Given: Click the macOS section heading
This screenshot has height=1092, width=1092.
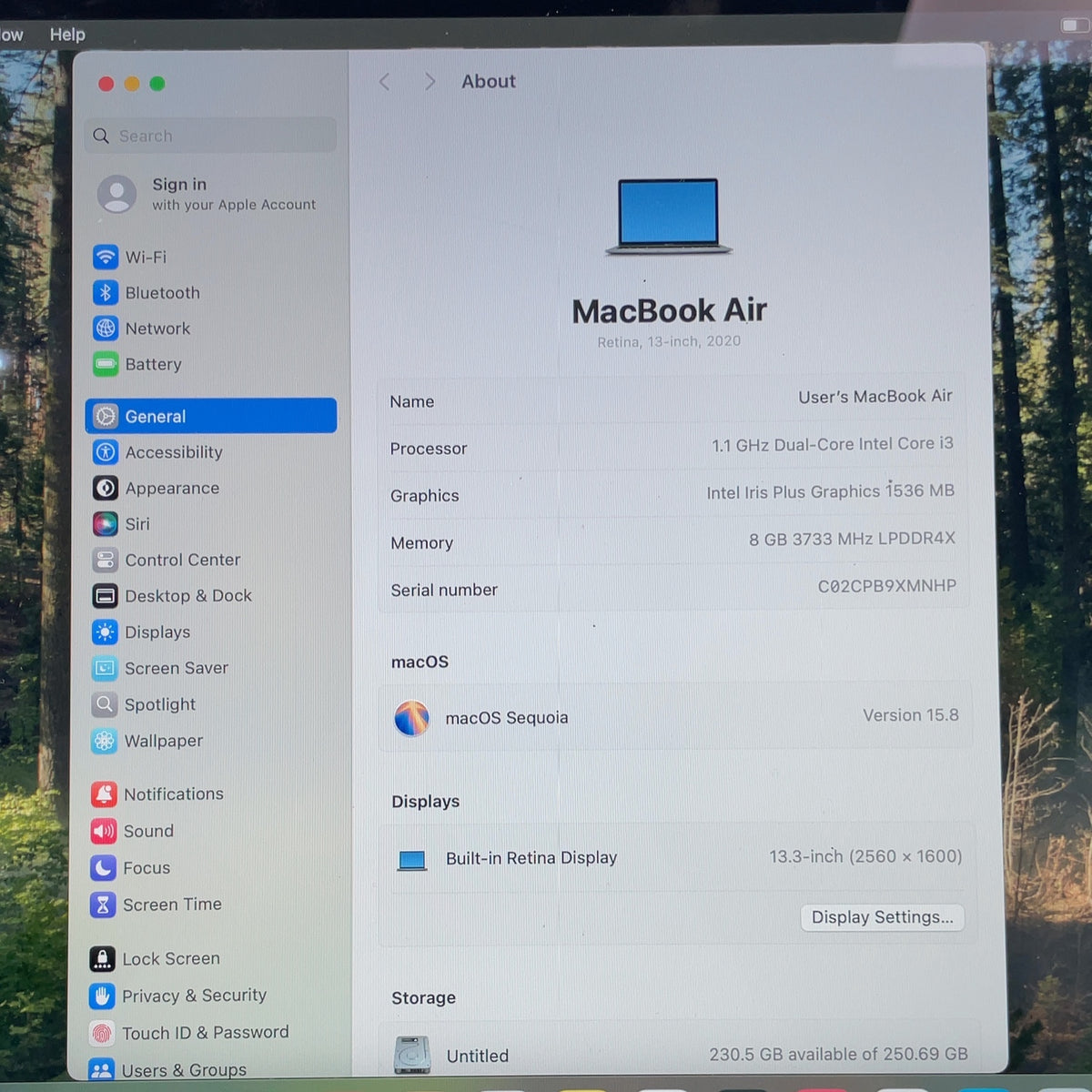Looking at the screenshot, I should [420, 662].
